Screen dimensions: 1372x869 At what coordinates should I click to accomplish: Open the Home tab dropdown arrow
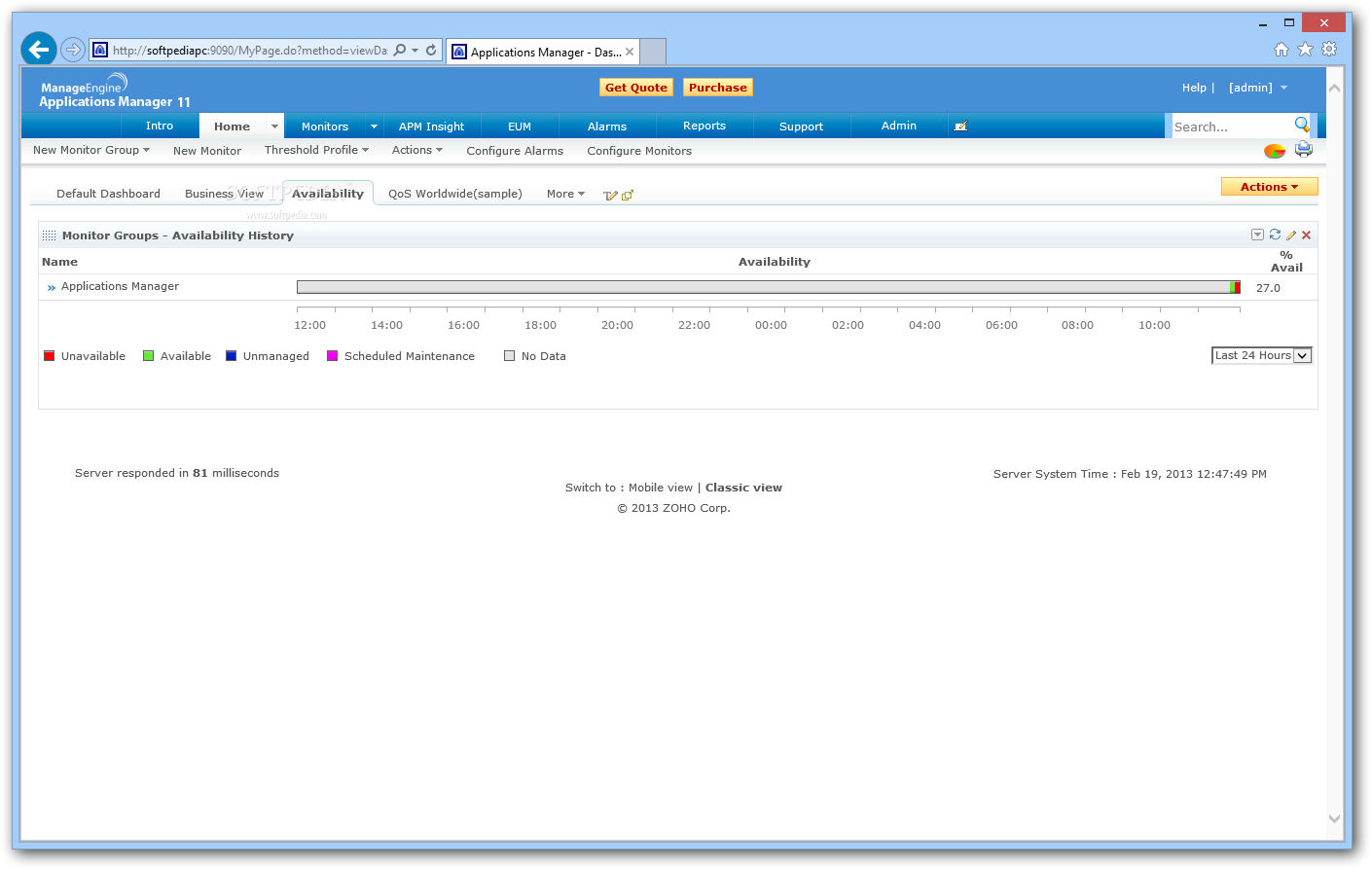274,127
